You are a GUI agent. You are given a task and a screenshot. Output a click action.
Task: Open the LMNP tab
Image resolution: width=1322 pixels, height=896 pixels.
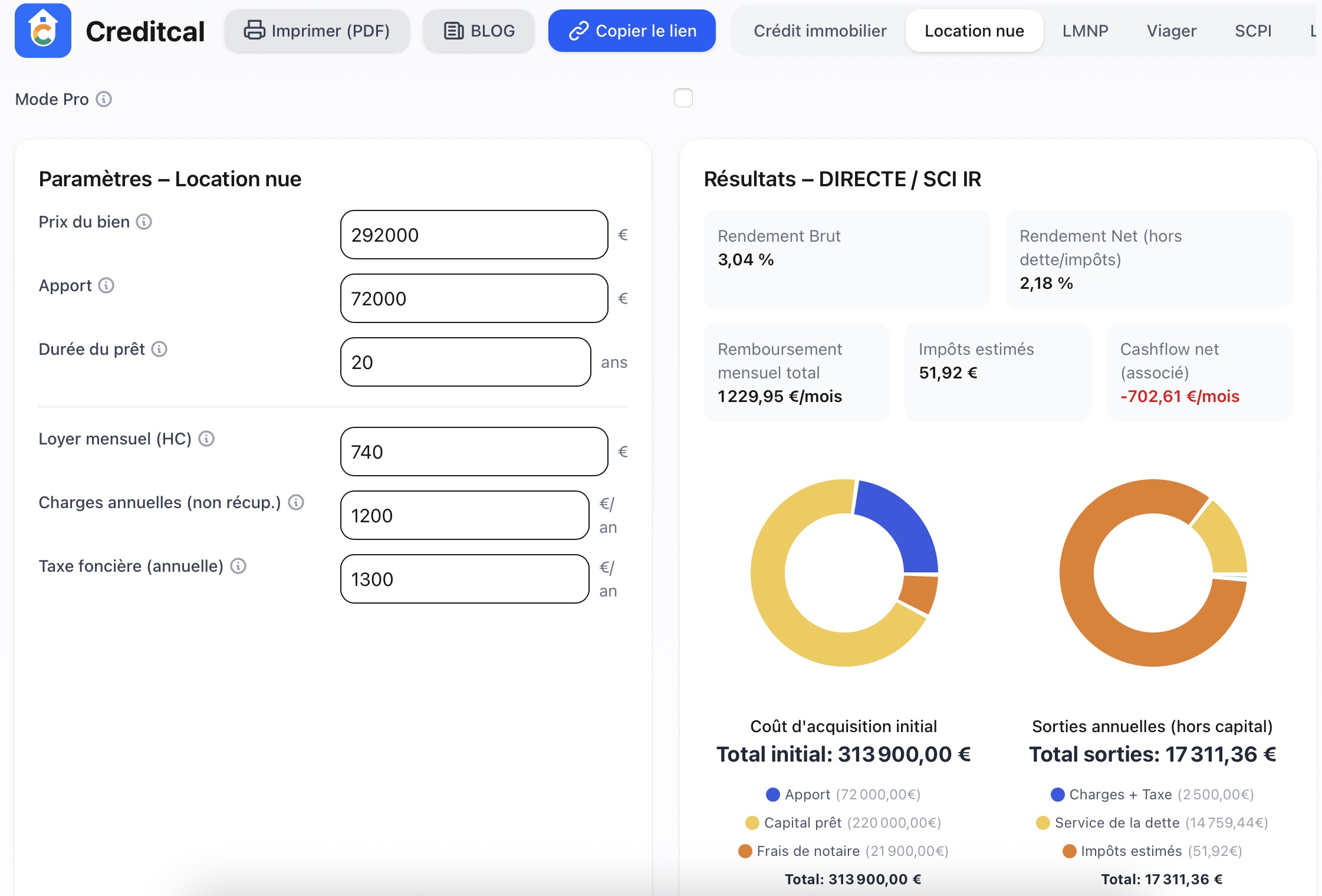click(x=1086, y=31)
